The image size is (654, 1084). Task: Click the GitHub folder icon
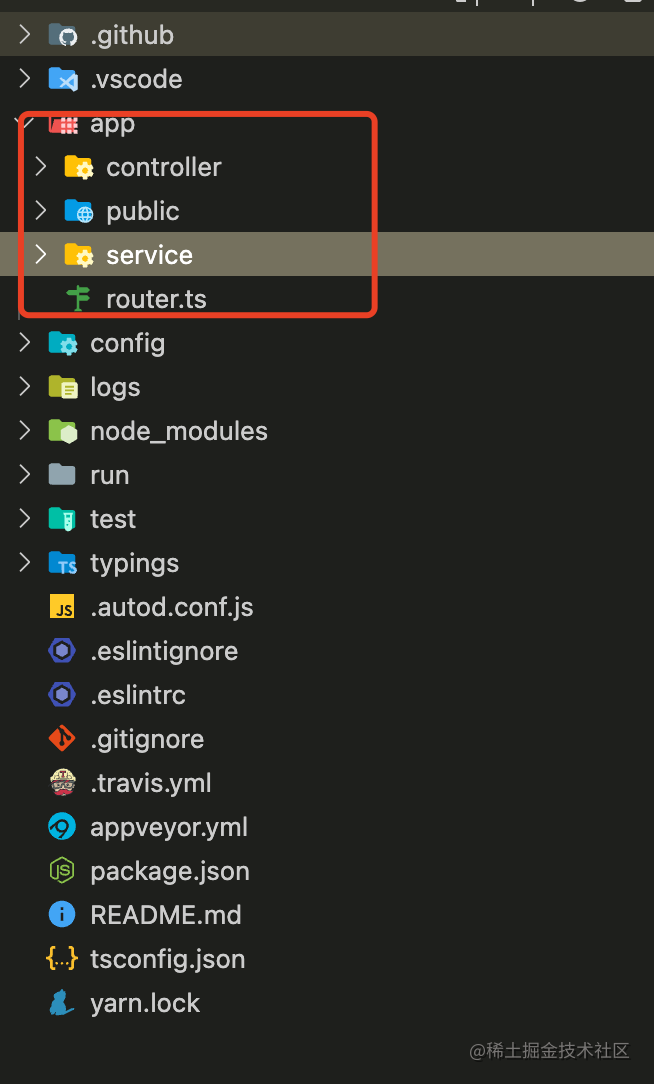pos(63,36)
